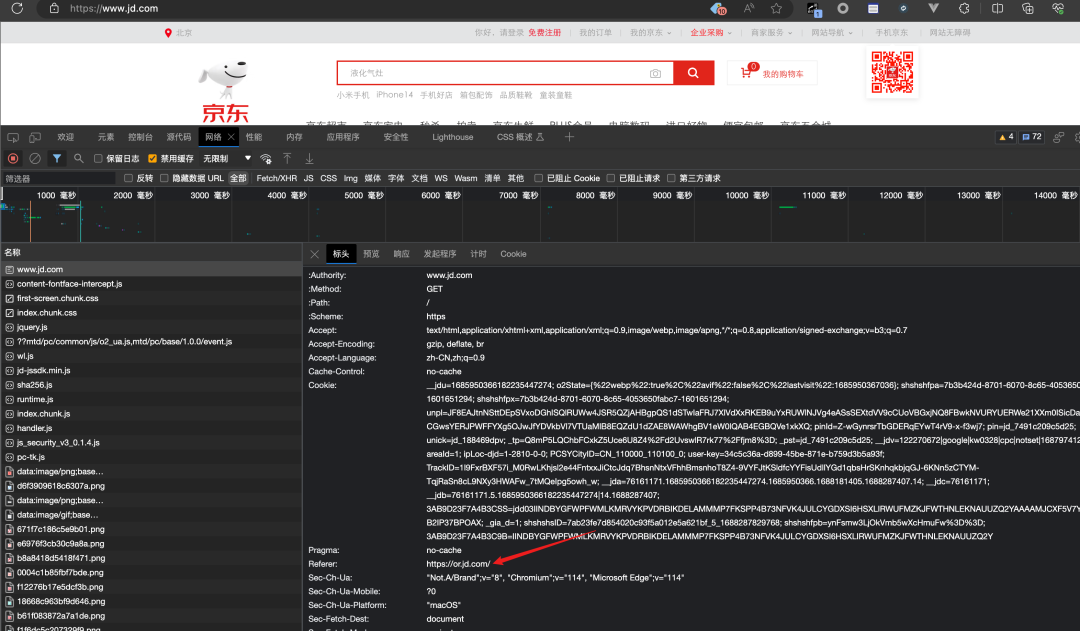Expand the 网站导航 dropdown menu
The image size is (1080, 631).
831,32
